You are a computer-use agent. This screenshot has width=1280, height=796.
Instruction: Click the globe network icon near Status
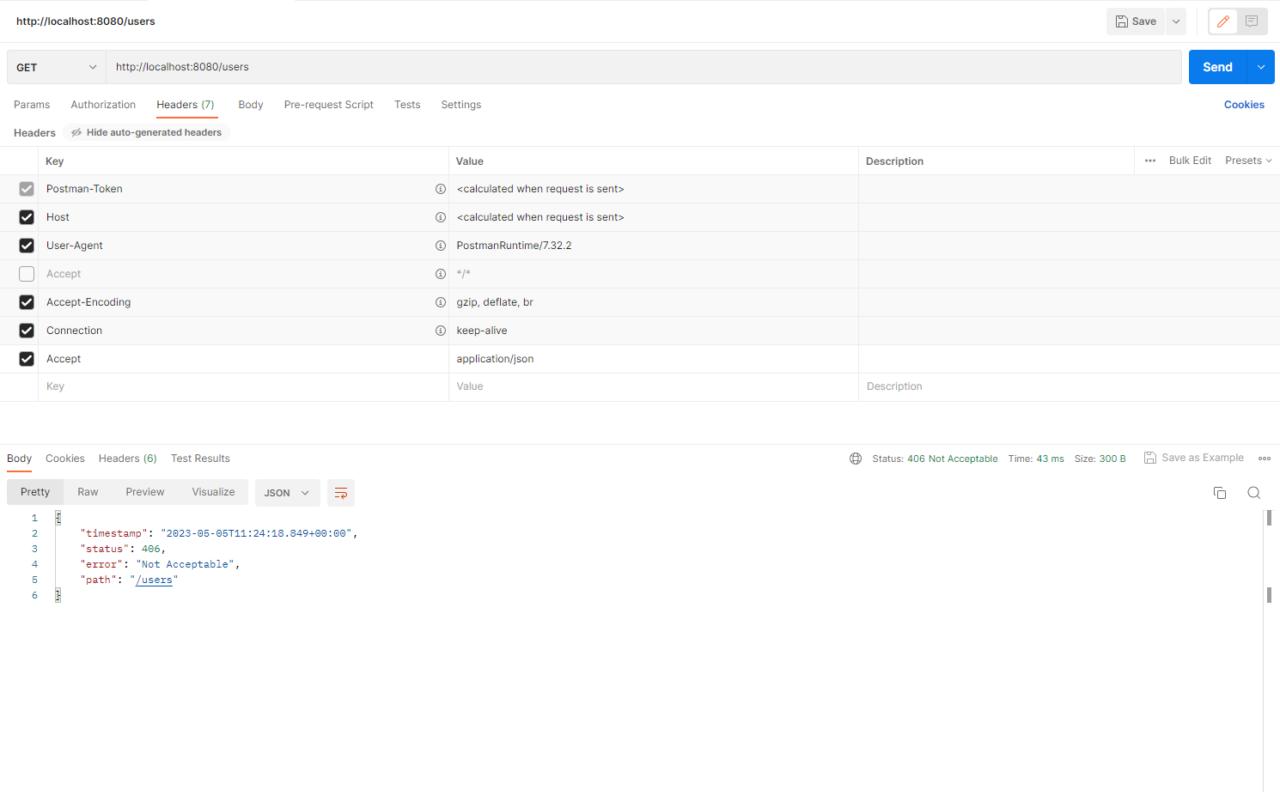855,459
